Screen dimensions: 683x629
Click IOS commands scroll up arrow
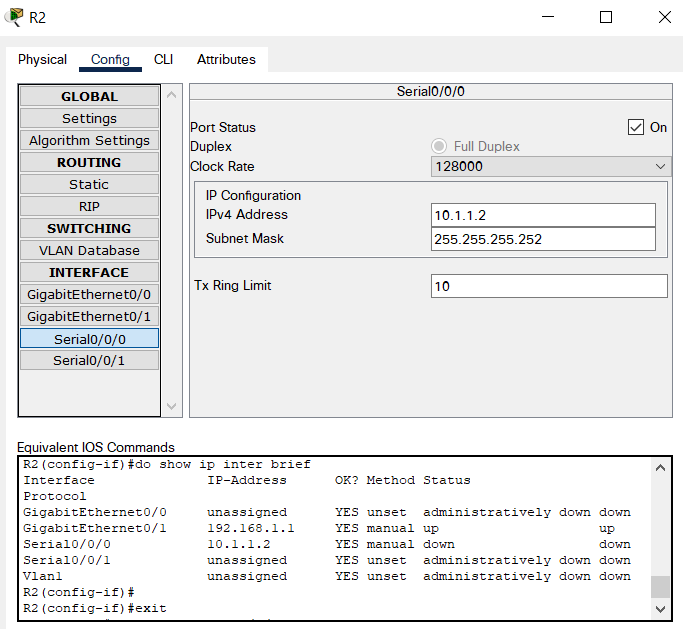click(660, 468)
